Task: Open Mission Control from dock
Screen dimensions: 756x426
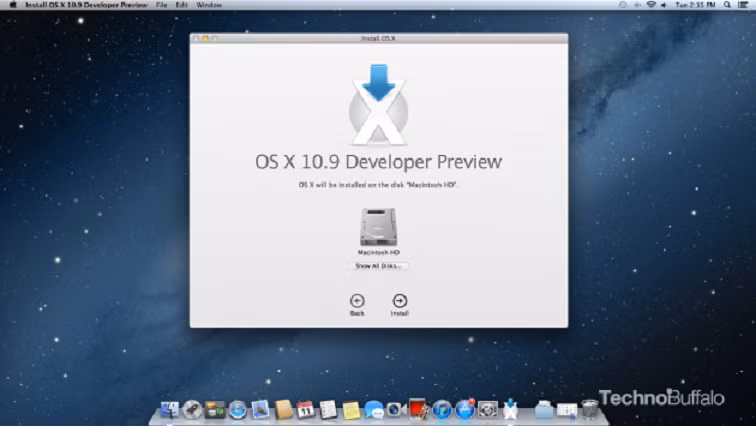Action: point(215,410)
